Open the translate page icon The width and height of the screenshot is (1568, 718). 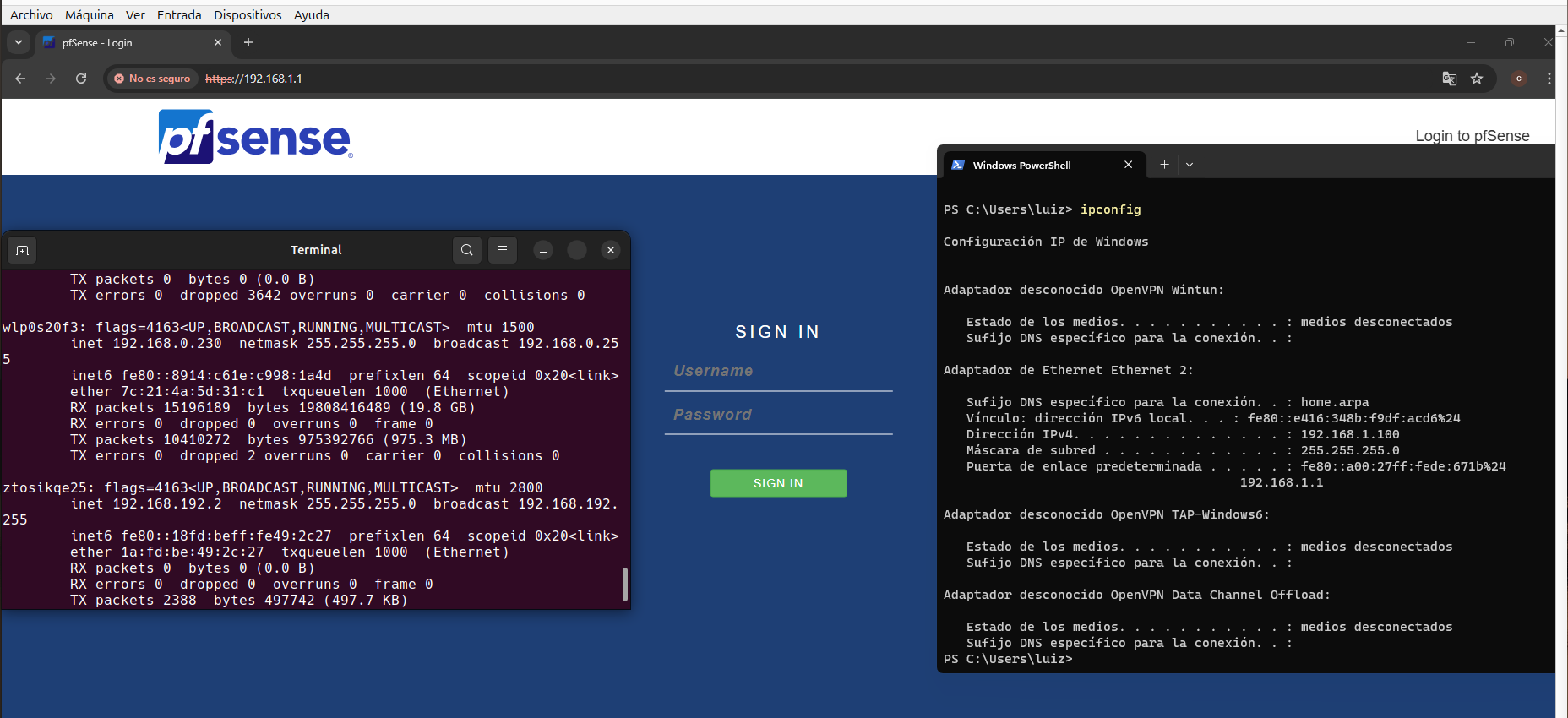point(1450,79)
